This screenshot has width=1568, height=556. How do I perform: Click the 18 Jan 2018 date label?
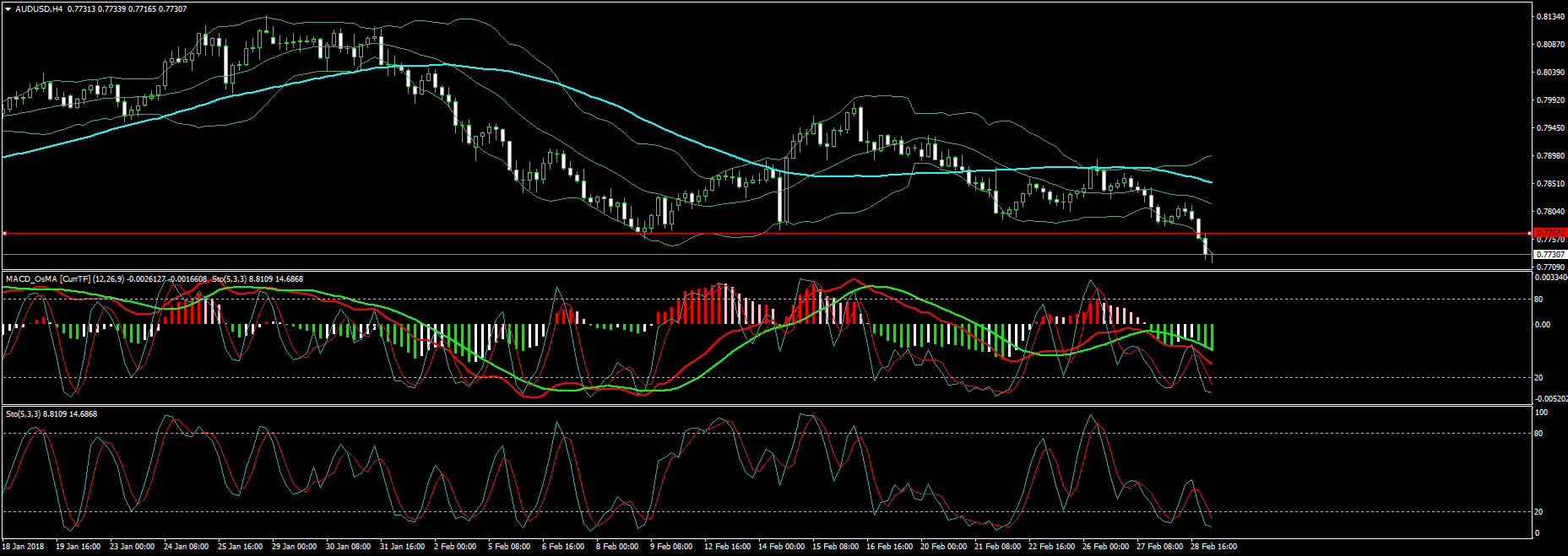(24, 547)
